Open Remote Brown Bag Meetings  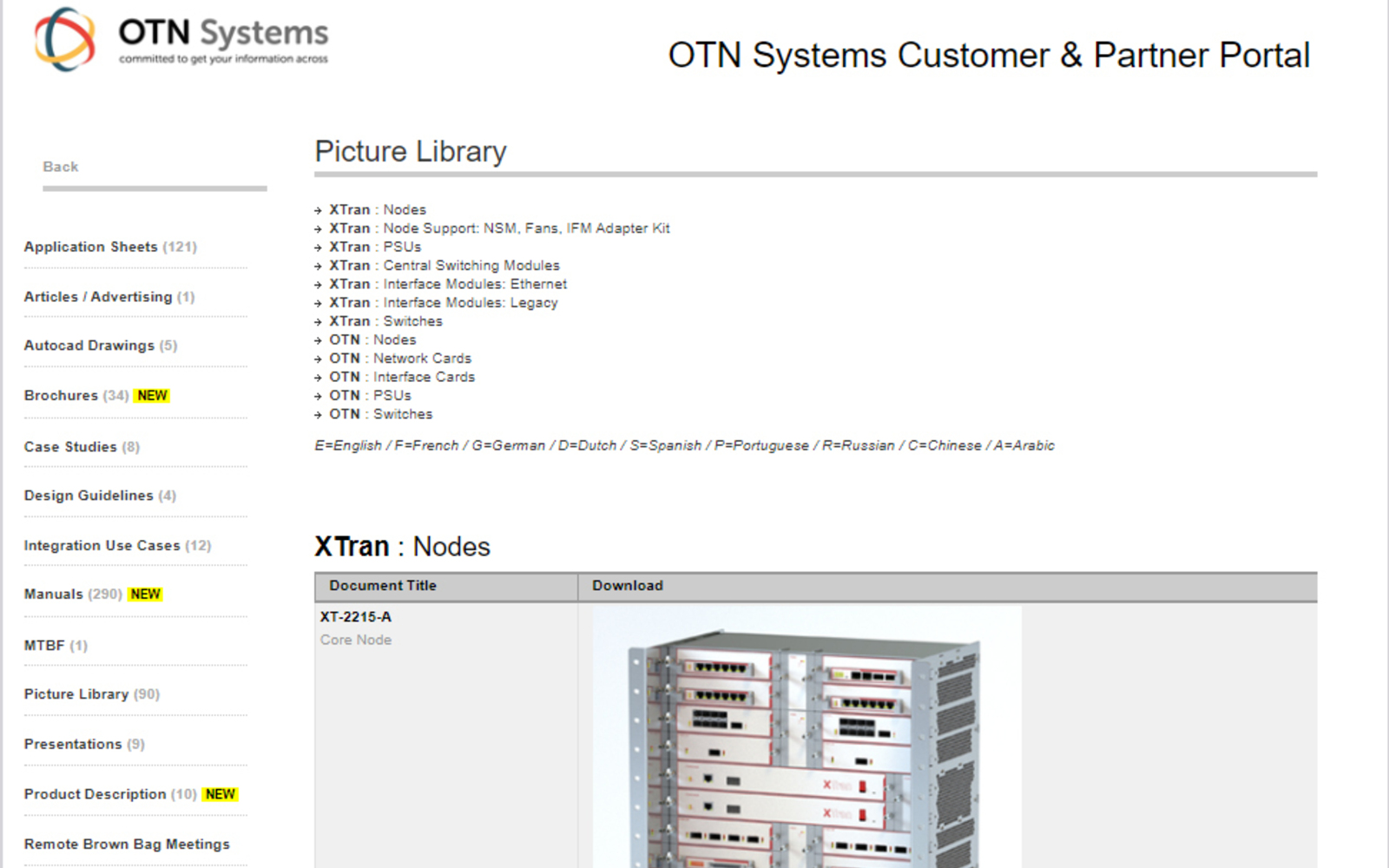pos(127,845)
